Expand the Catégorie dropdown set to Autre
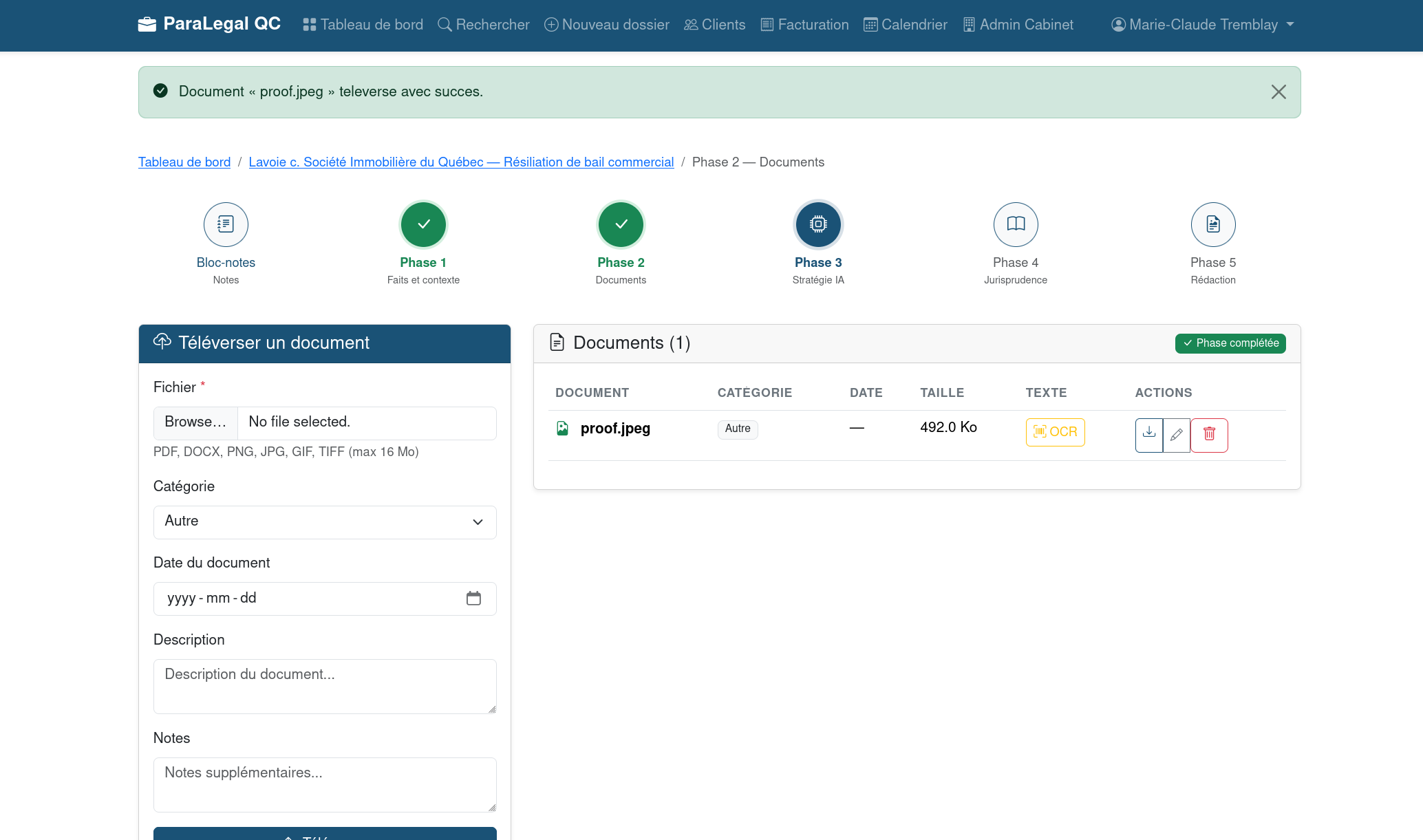1423x840 pixels. [x=324, y=522]
